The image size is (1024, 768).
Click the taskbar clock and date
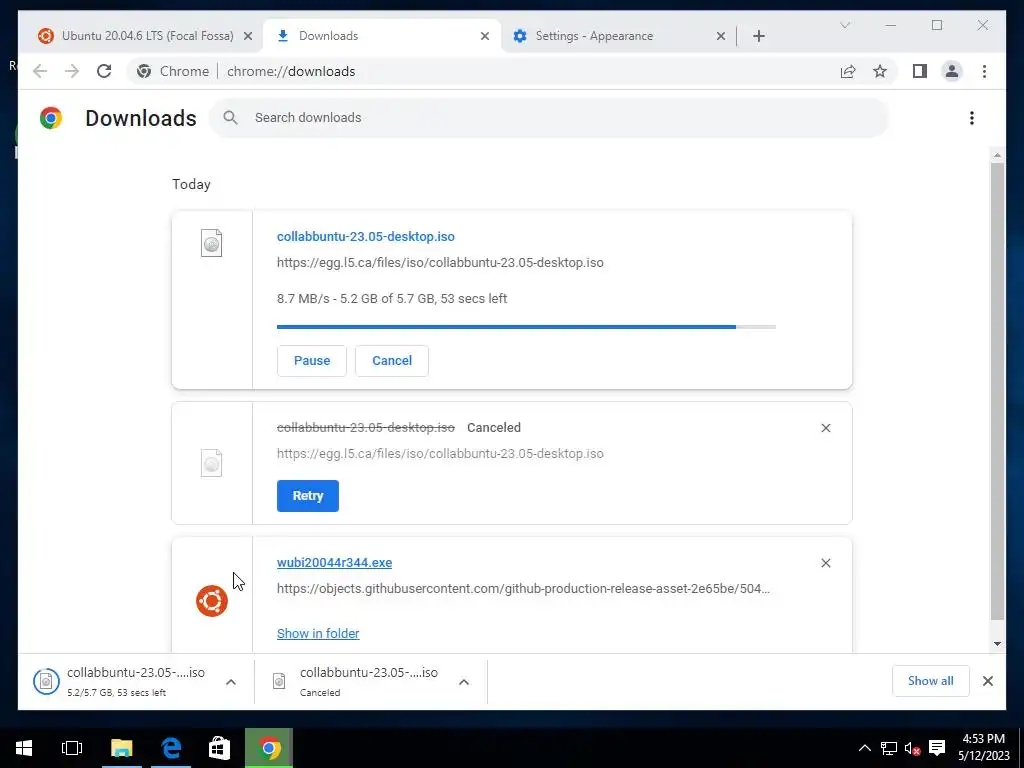(x=984, y=748)
